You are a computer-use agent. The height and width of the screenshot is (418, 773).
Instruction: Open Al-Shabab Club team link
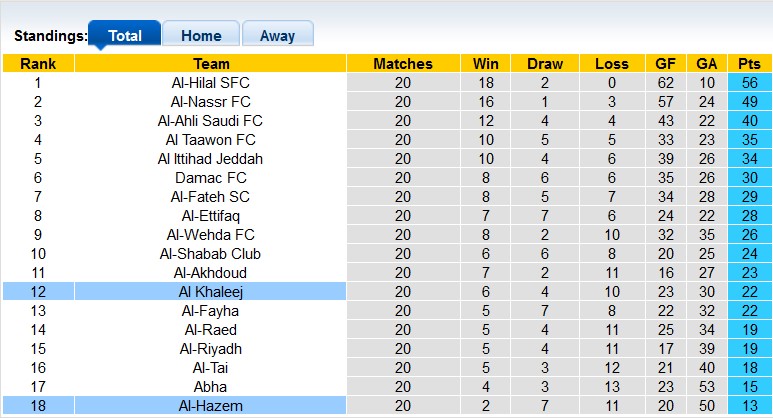point(211,254)
